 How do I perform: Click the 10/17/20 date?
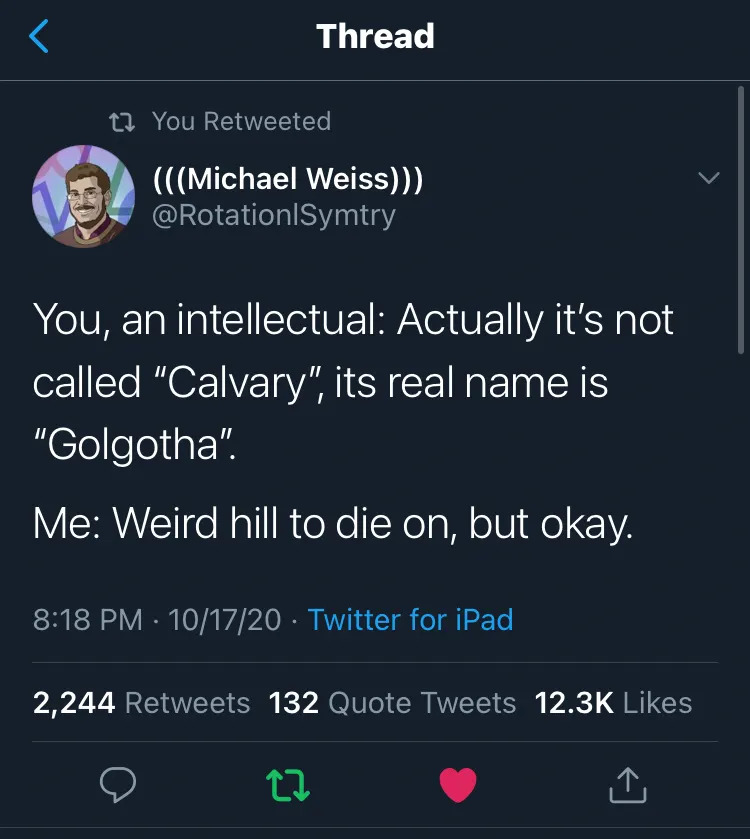(225, 619)
